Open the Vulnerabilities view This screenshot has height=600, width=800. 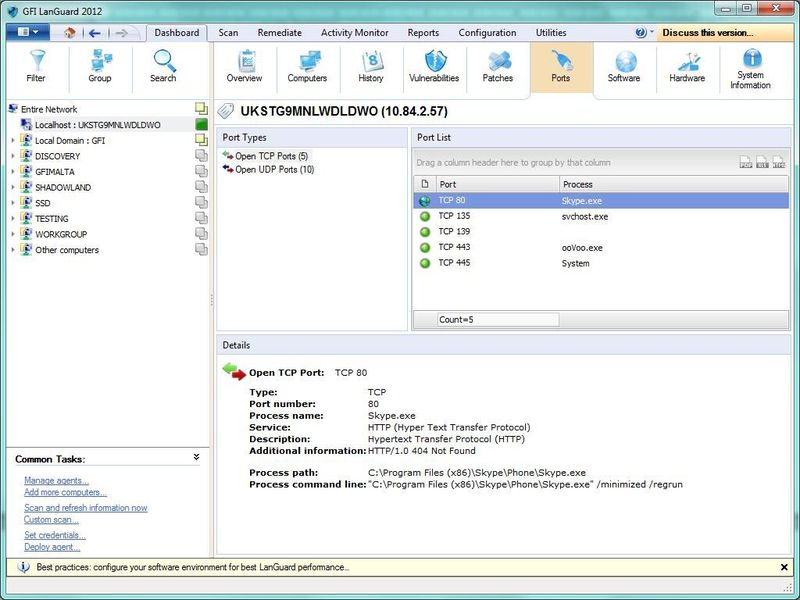tap(434, 66)
